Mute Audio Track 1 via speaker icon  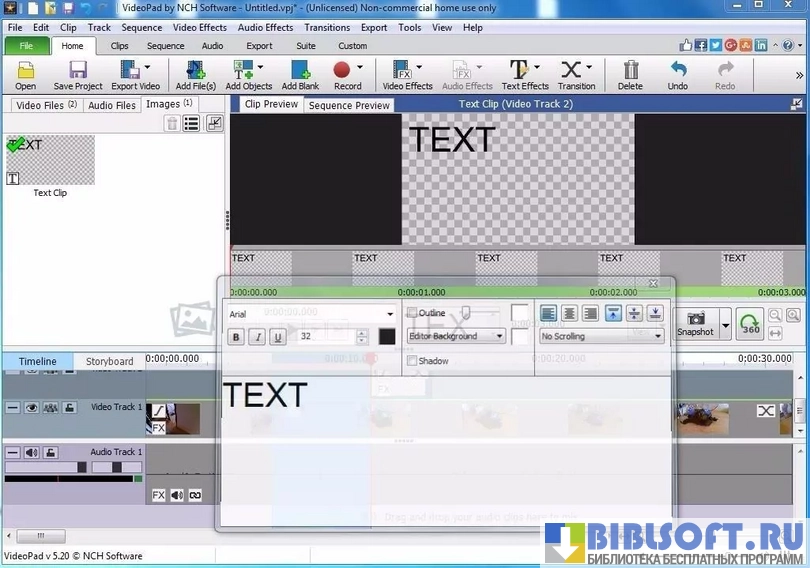point(33,452)
